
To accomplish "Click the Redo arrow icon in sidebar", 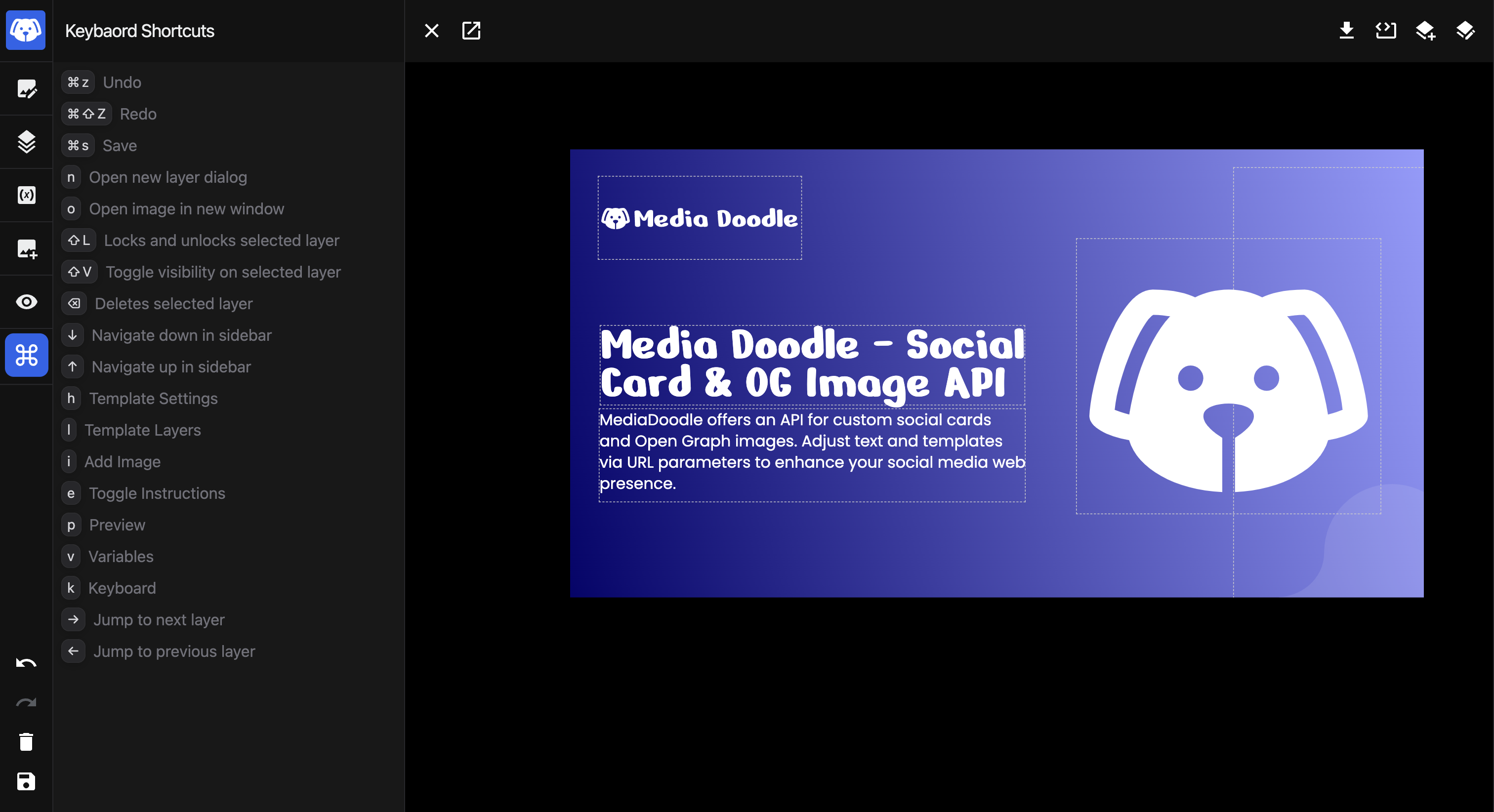I will coord(26,702).
